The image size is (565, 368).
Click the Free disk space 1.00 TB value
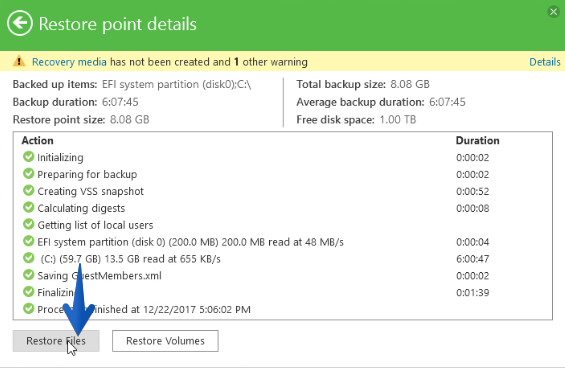tap(398, 120)
